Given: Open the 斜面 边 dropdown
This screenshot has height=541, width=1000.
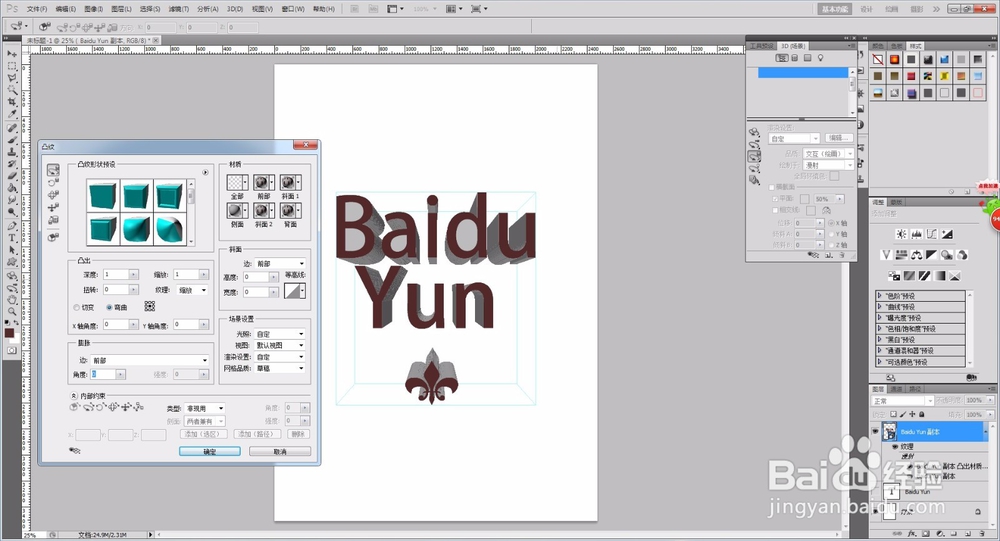Looking at the screenshot, I should (x=280, y=263).
